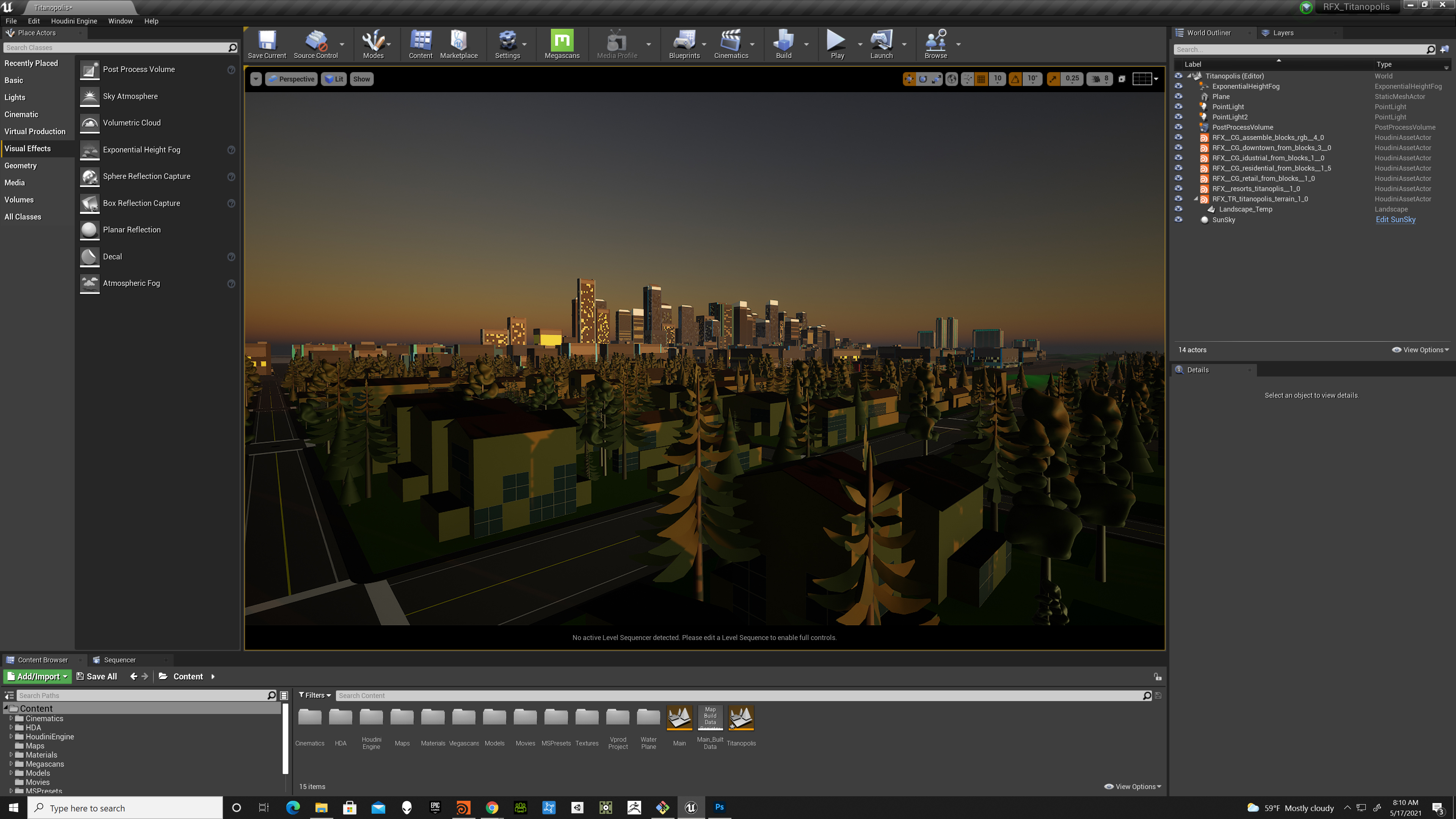The height and width of the screenshot is (819, 1456).
Task: Click the Launch toolbar icon
Action: click(x=881, y=44)
